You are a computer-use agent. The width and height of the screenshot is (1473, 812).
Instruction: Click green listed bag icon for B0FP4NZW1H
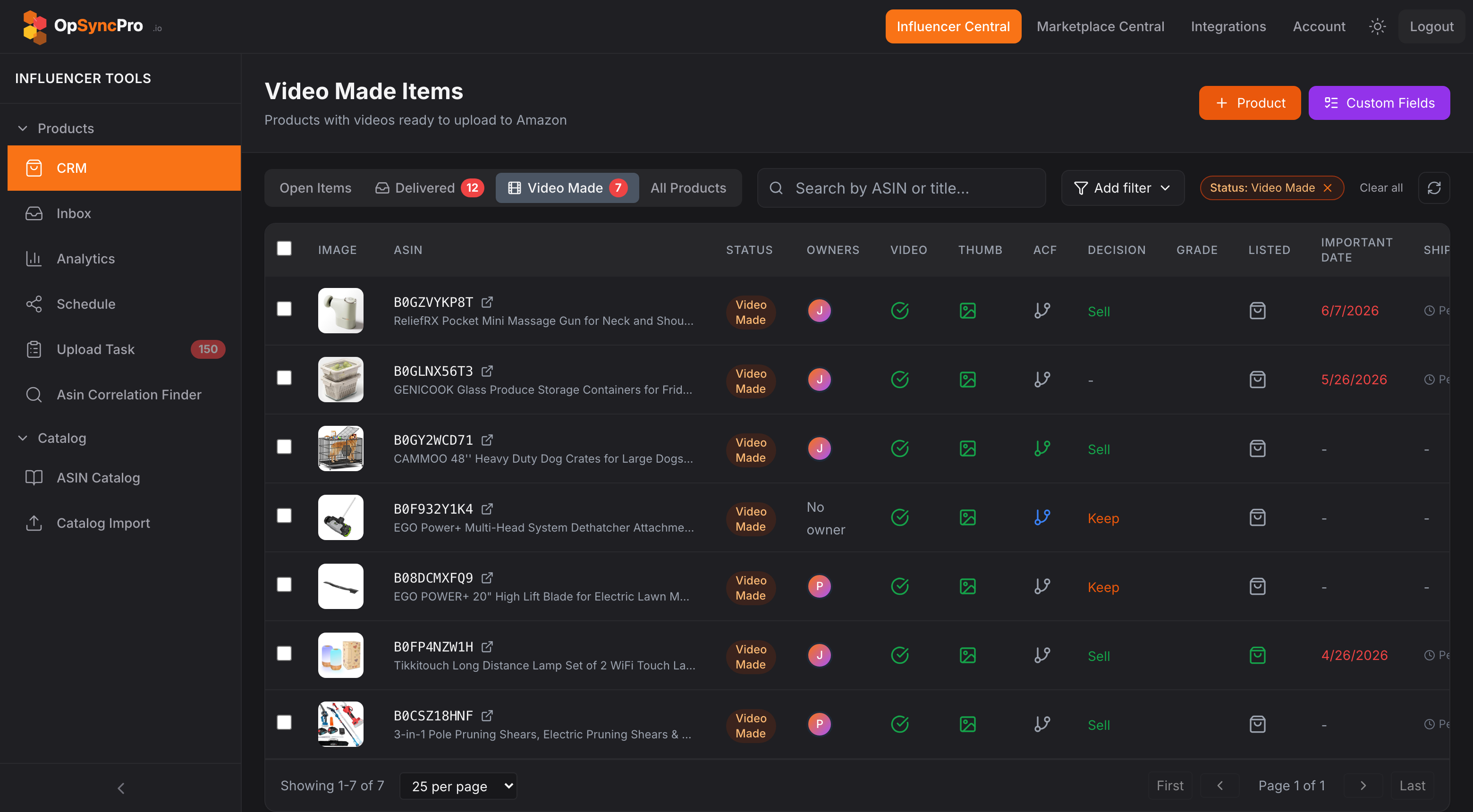[1257, 655]
